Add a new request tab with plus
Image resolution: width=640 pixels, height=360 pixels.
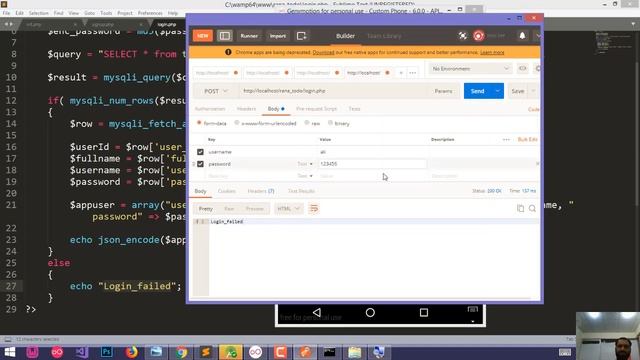(401, 73)
